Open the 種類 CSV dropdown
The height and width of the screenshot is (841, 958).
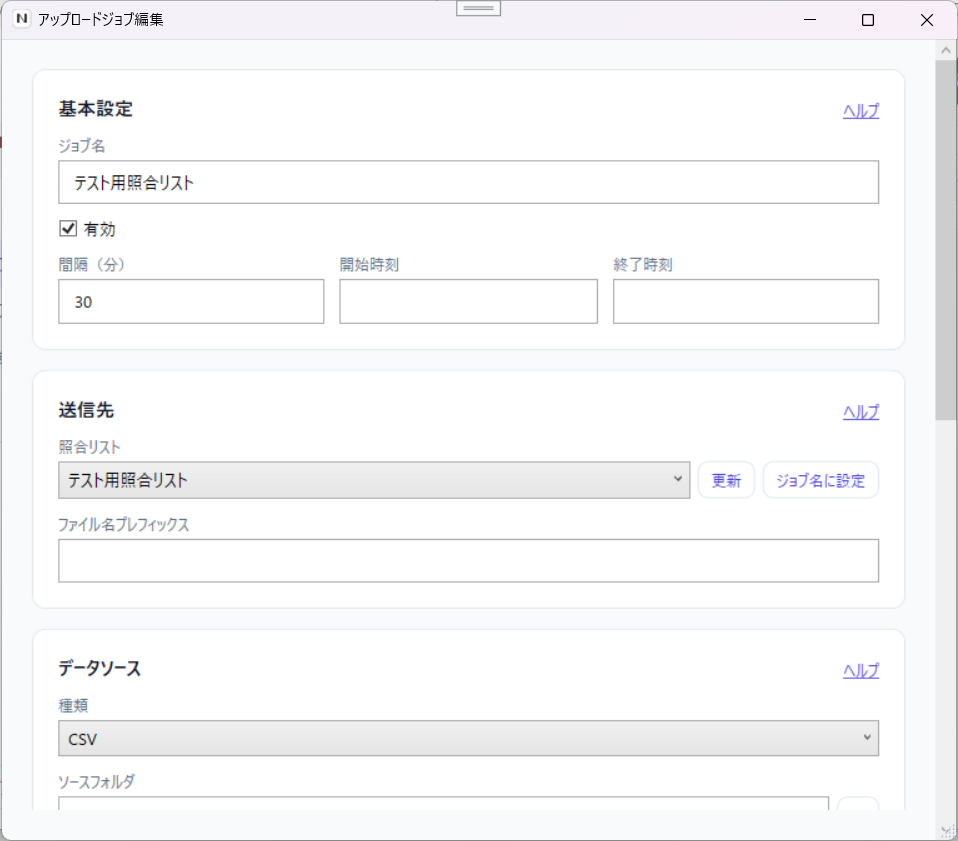pos(469,738)
